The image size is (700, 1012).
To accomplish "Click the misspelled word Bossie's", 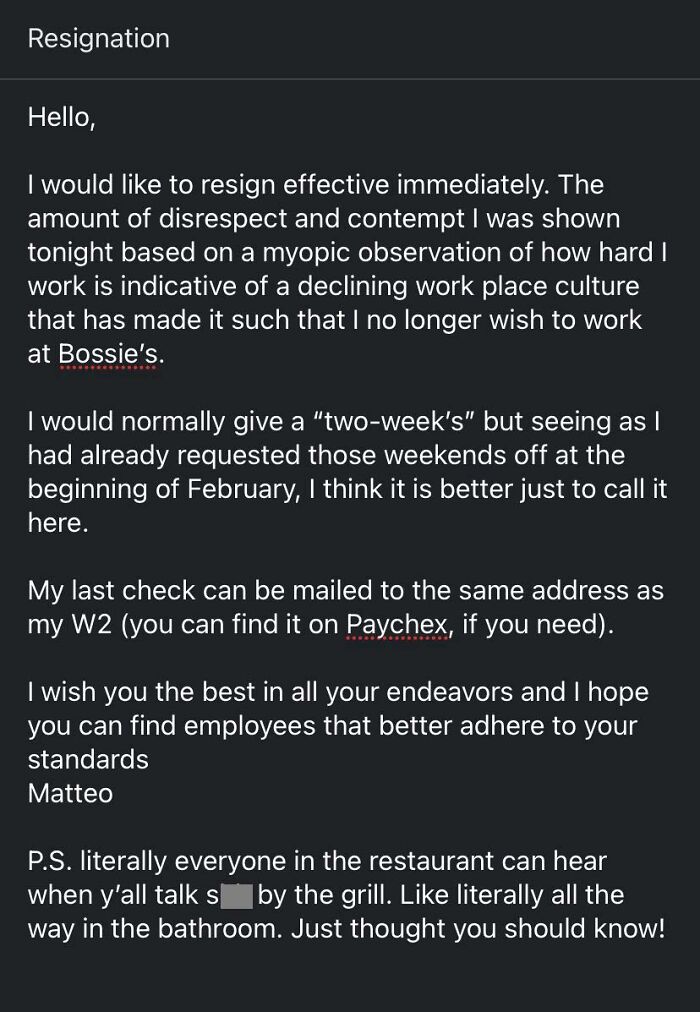I will pos(108,354).
